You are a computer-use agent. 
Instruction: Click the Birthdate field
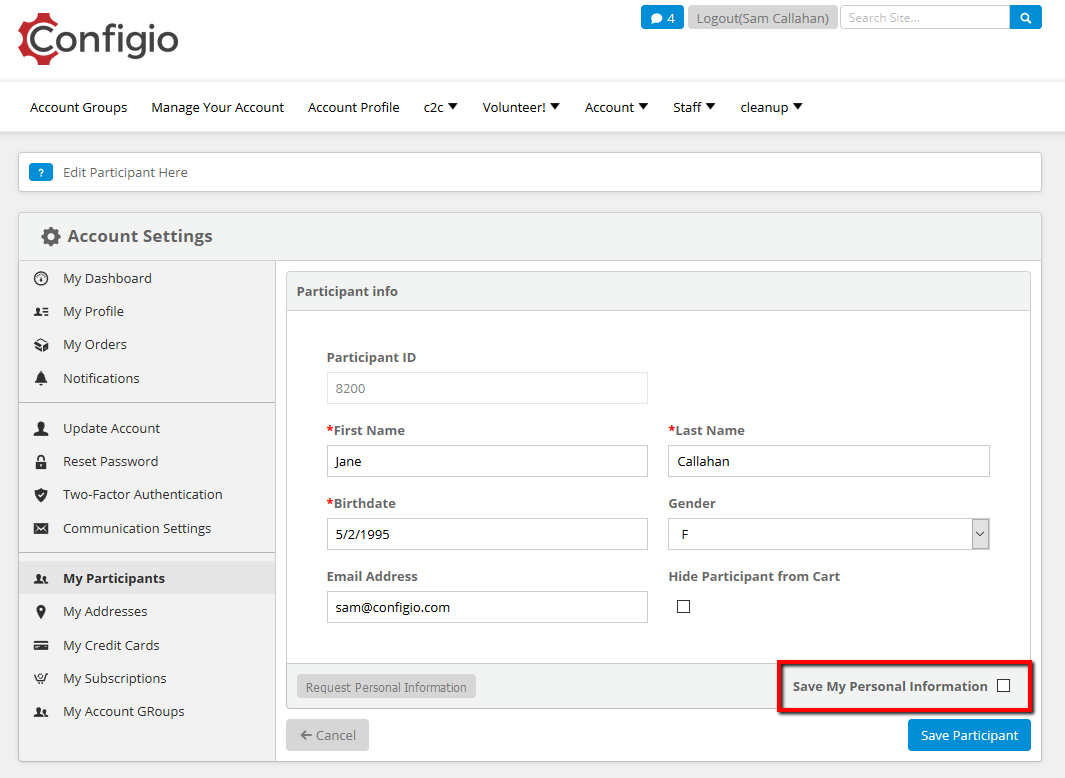[x=487, y=534]
